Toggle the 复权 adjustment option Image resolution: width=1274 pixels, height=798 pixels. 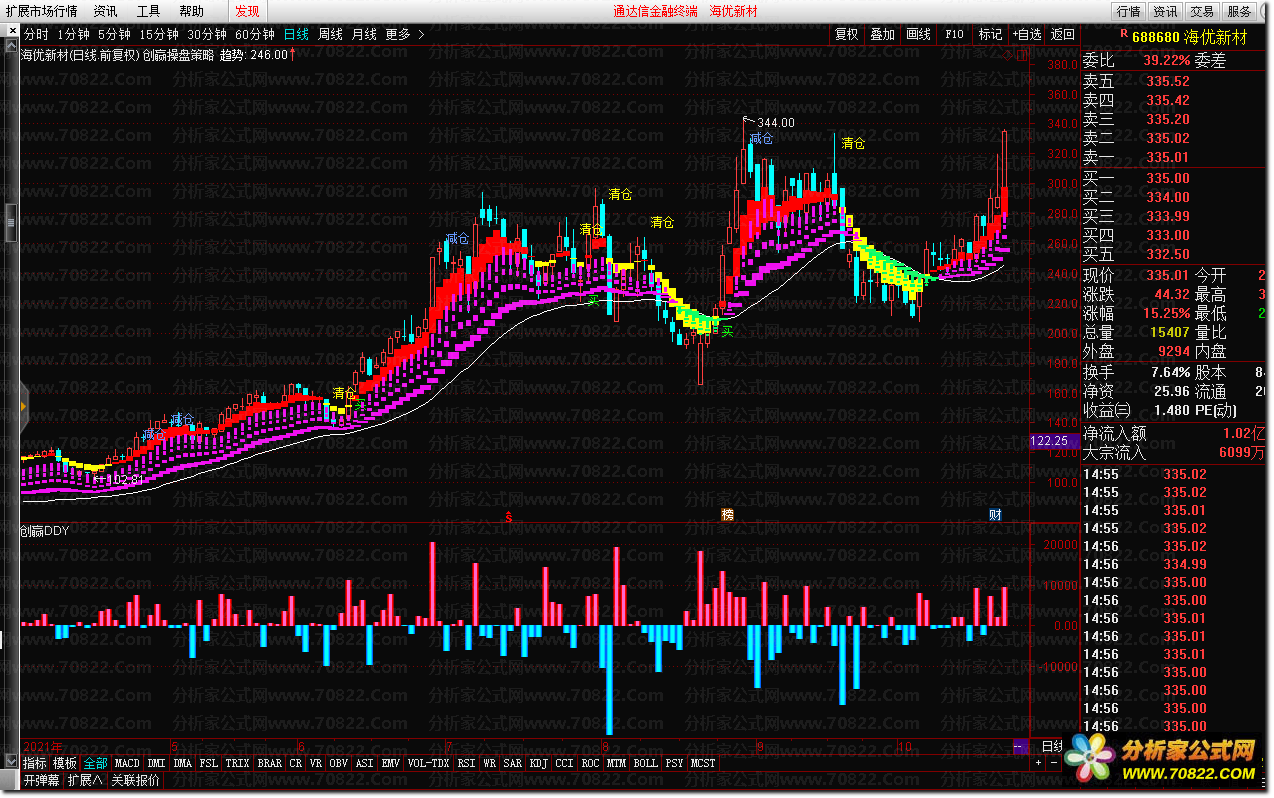tap(847, 34)
